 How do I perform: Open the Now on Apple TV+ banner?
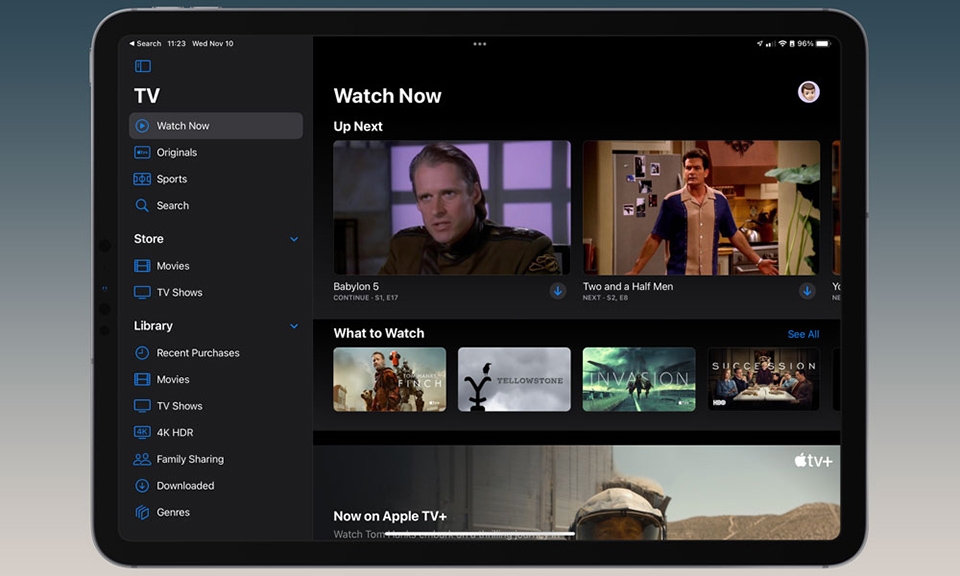(x=577, y=493)
